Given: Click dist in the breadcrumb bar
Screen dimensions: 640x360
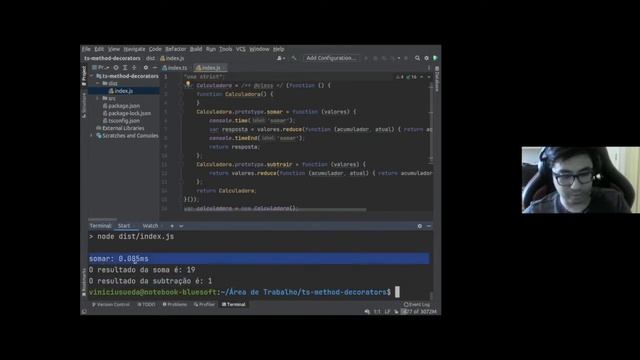Looking at the screenshot, I should 151,58.
